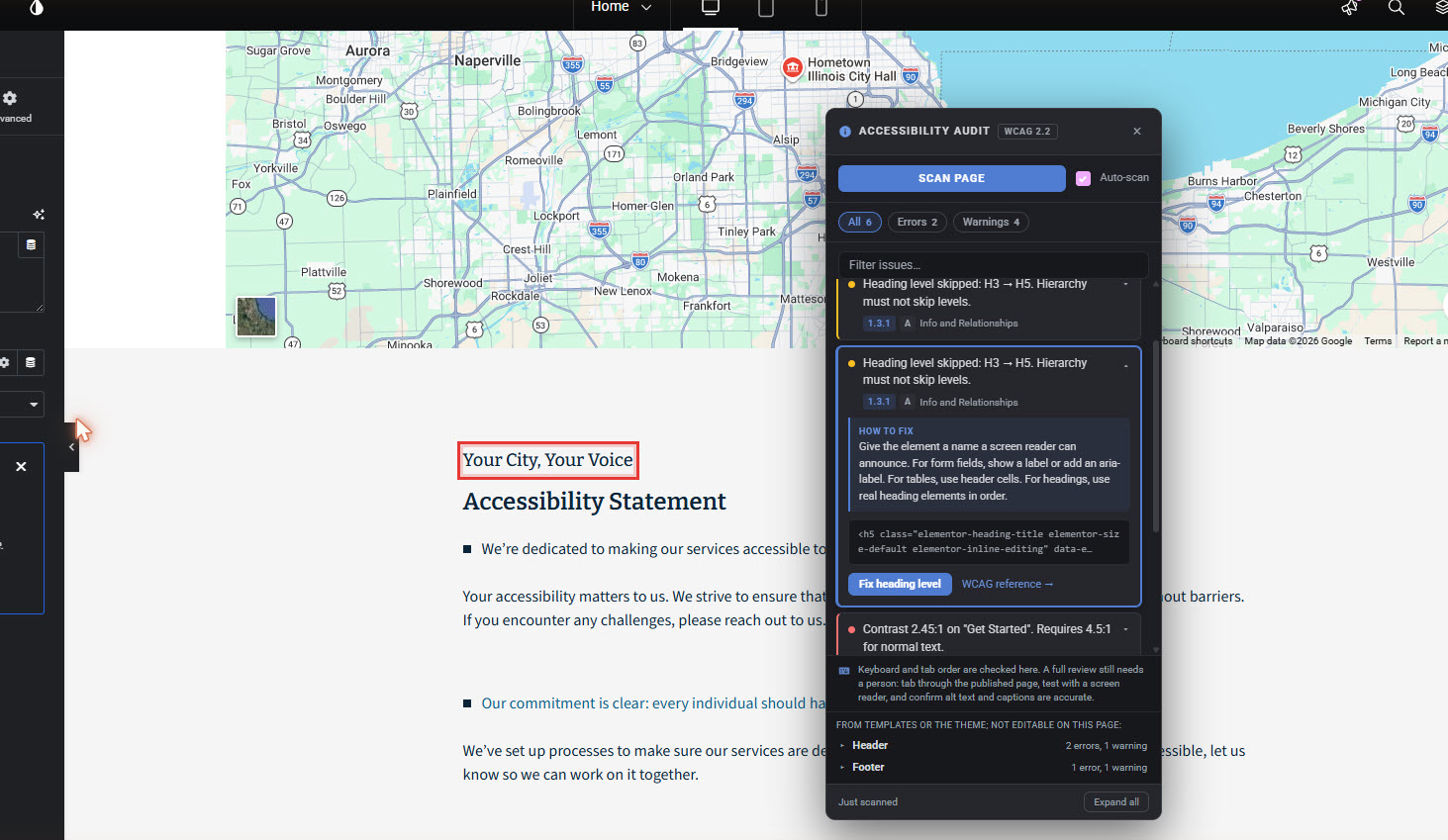Viewport: 1448px width, 840px height.
Task: Switch to tablet preview mode
Action: pos(765,8)
